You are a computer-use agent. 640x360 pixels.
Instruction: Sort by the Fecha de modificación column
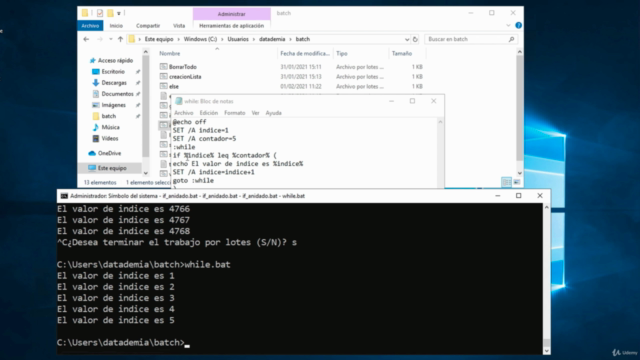click(305, 53)
